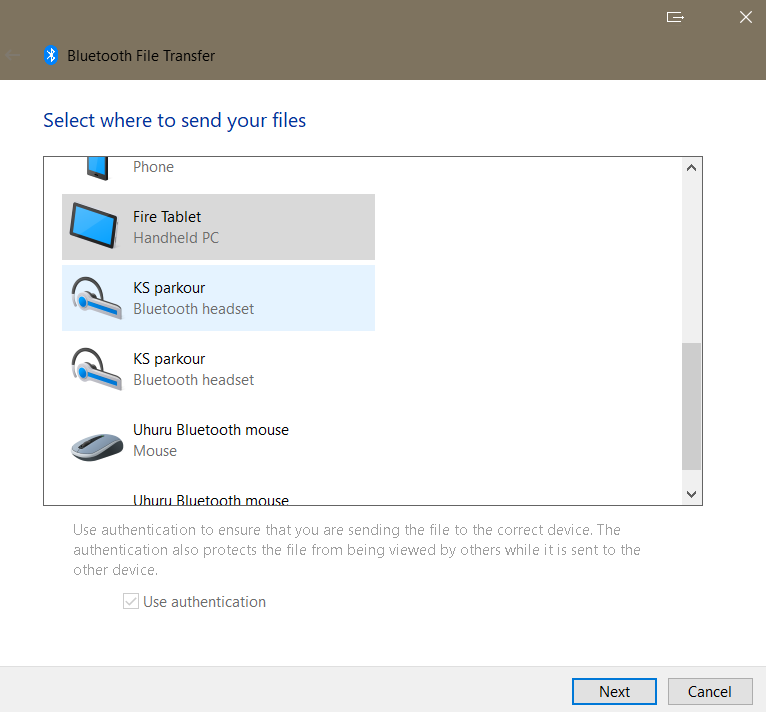Click the device list scrollbar thumb
The image size is (766, 712).
[x=691, y=405]
